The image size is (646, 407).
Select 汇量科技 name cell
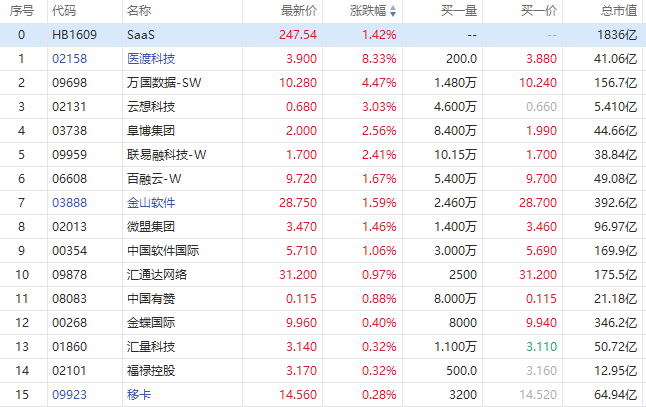(151, 346)
